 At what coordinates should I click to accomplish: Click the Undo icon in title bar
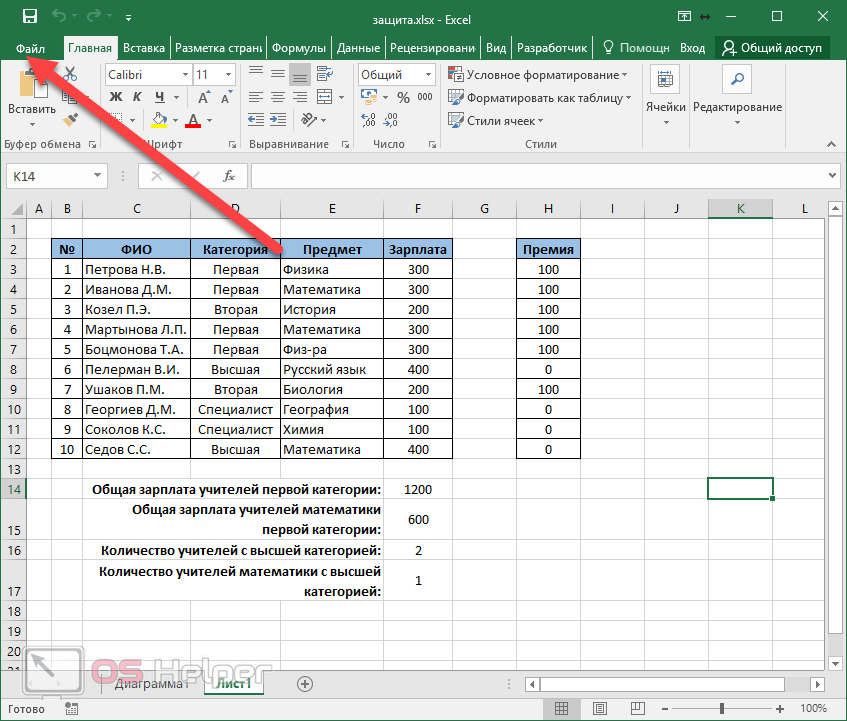coord(59,16)
